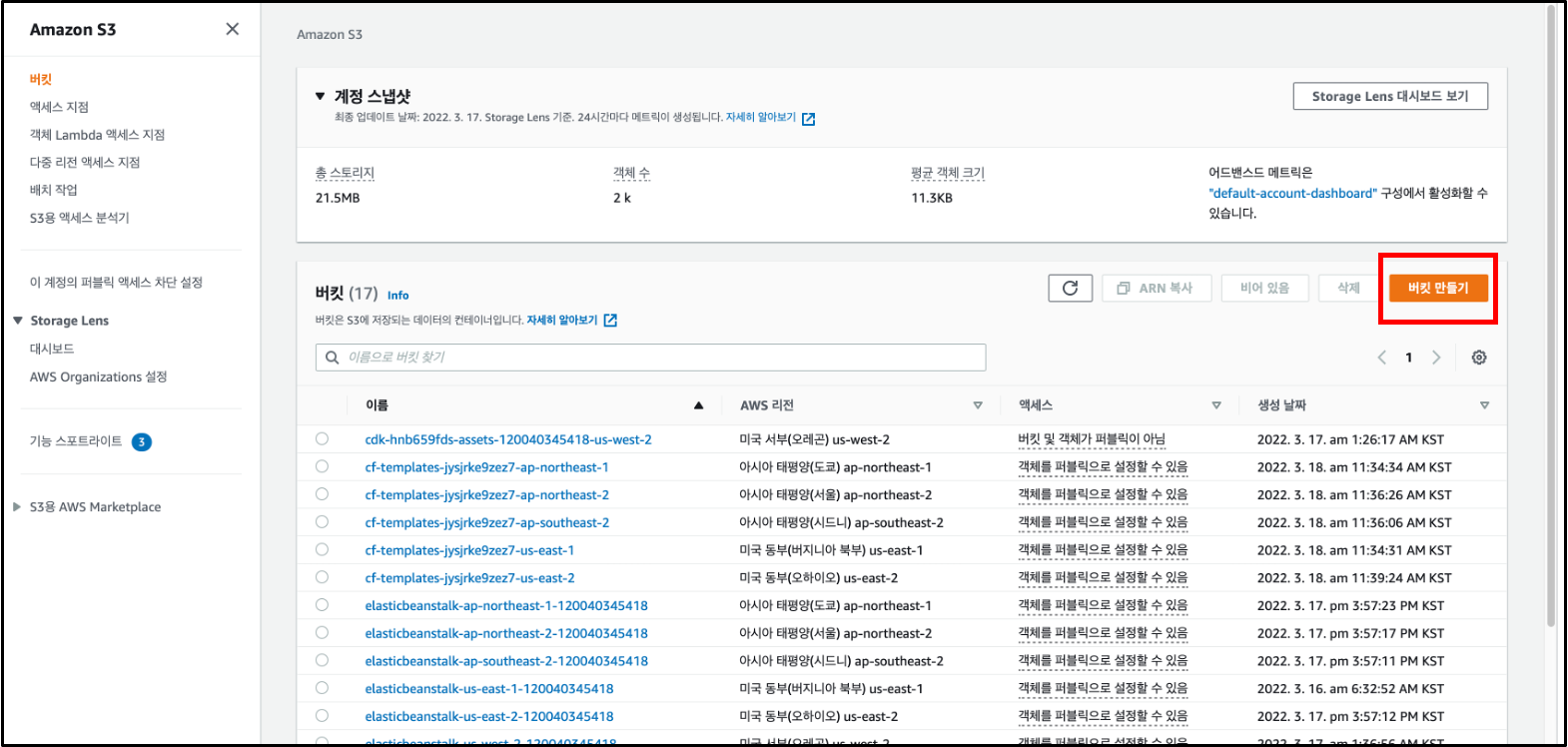Select radio for cf-templates ap-northeast-2 bucket
Viewport: 1568px width, 747px height.
[322, 494]
